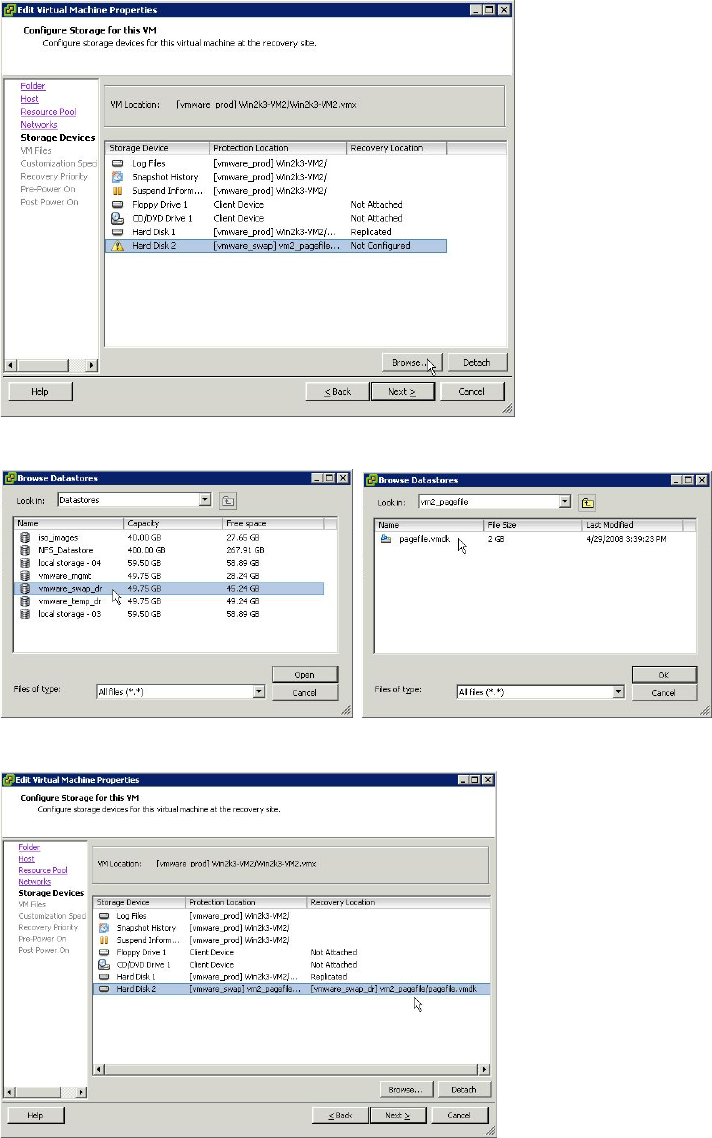Click right arrow of top window sidebar scrollbar
This screenshot has height=1138, width=712.
point(91,365)
